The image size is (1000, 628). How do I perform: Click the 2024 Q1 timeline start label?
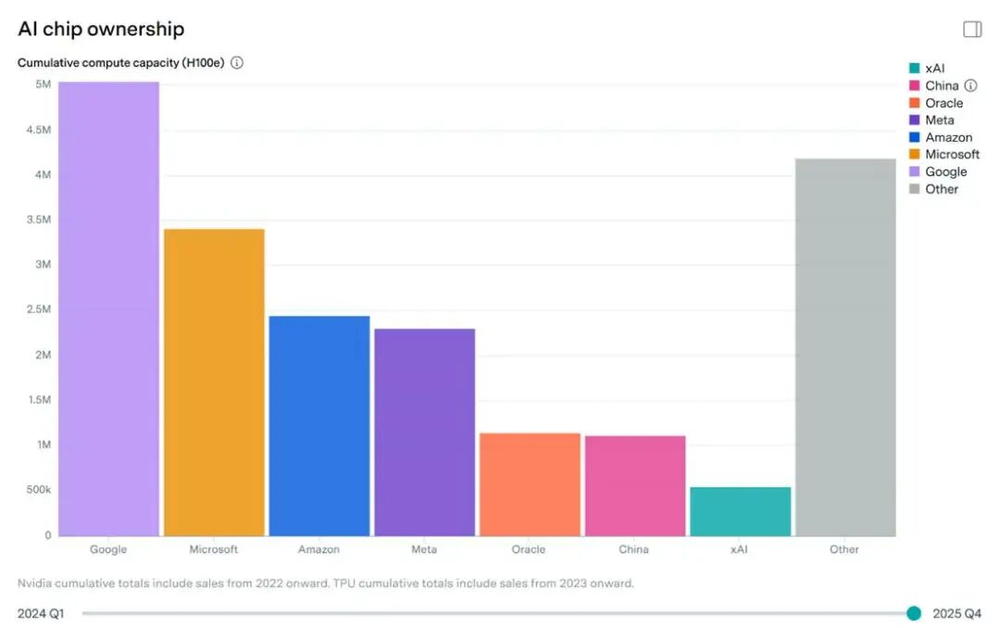[41, 613]
